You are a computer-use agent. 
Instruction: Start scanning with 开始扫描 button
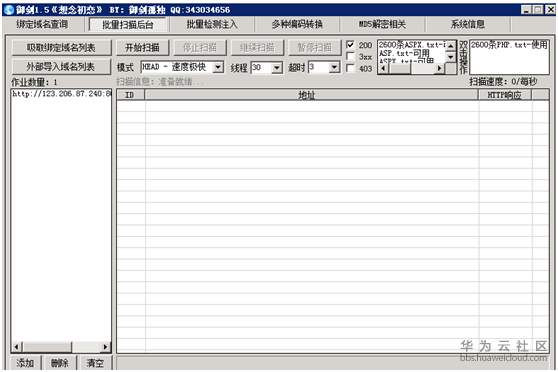click(x=142, y=48)
